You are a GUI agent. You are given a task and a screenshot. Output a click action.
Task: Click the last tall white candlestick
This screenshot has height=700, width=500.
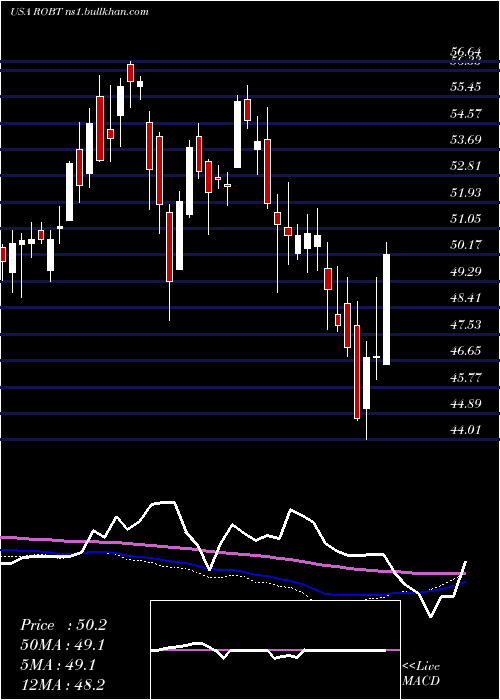point(387,309)
